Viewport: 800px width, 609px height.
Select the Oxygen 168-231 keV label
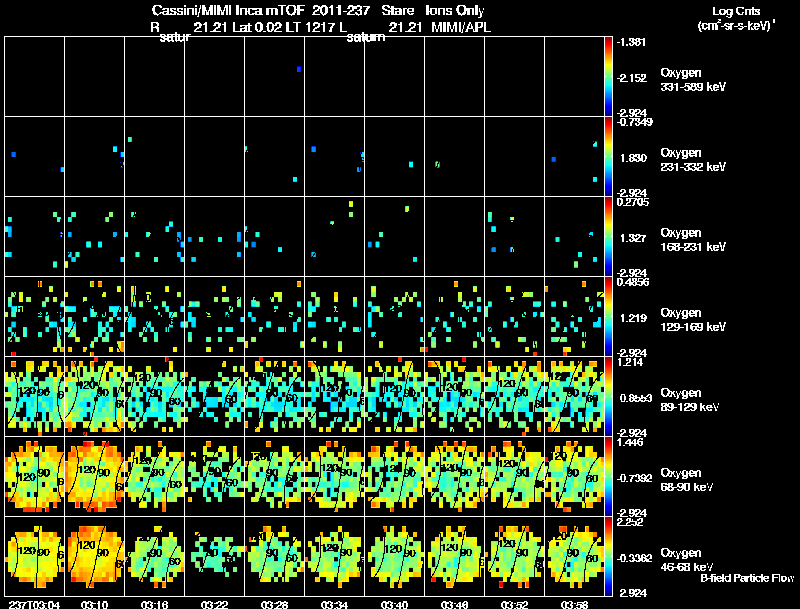693,240
